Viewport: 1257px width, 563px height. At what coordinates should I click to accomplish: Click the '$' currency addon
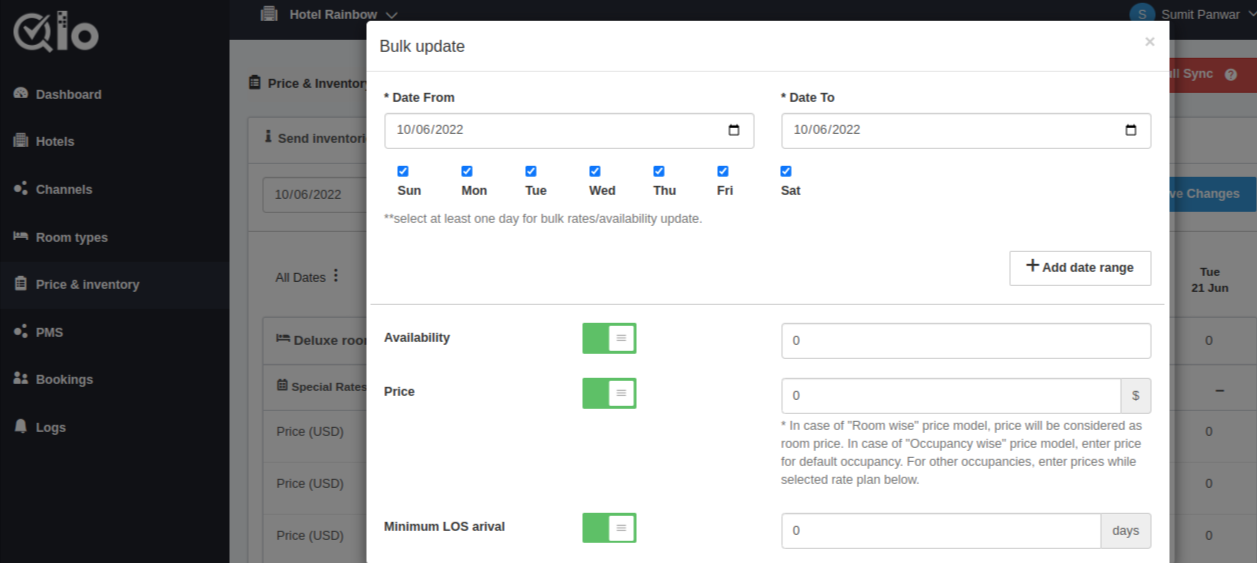[x=1135, y=396]
